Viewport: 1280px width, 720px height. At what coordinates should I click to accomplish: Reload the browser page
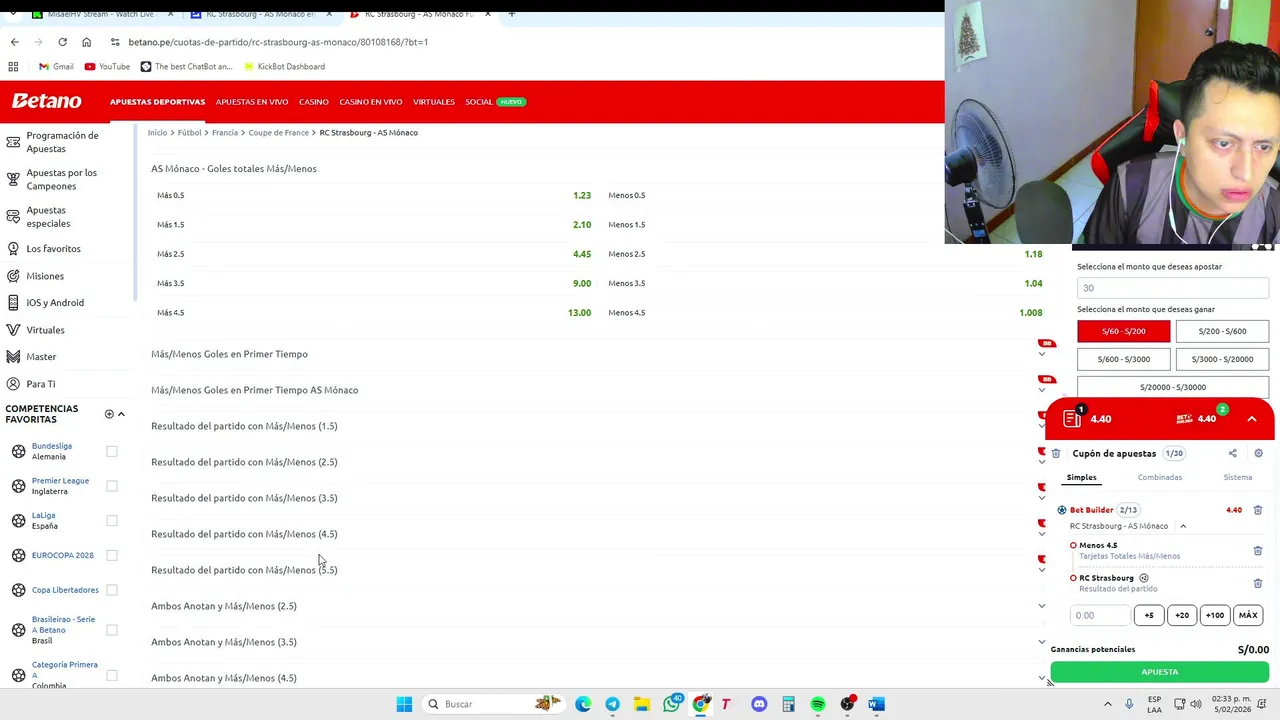(62, 42)
